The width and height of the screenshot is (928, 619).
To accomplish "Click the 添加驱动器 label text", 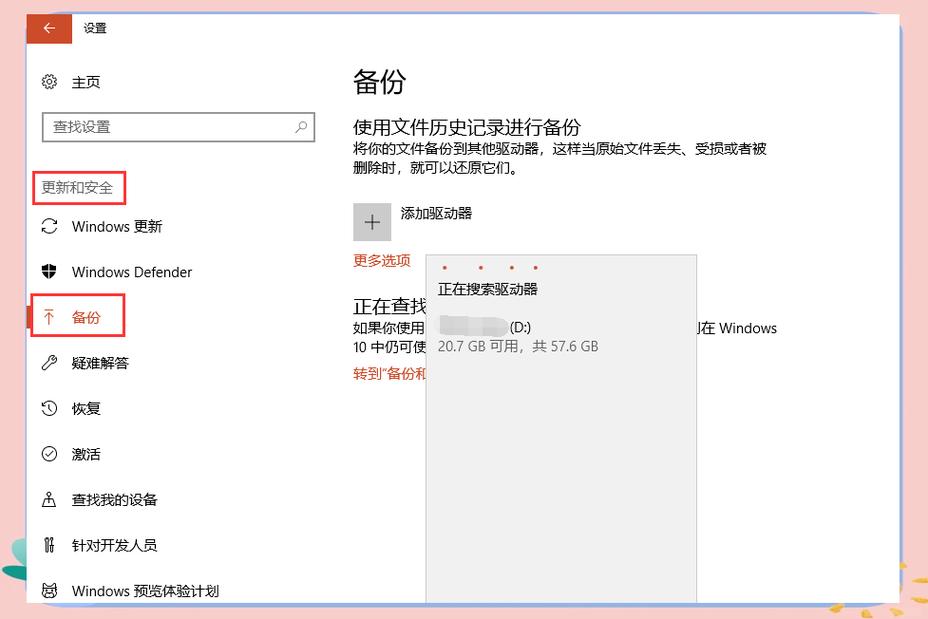I will [436, 213].
